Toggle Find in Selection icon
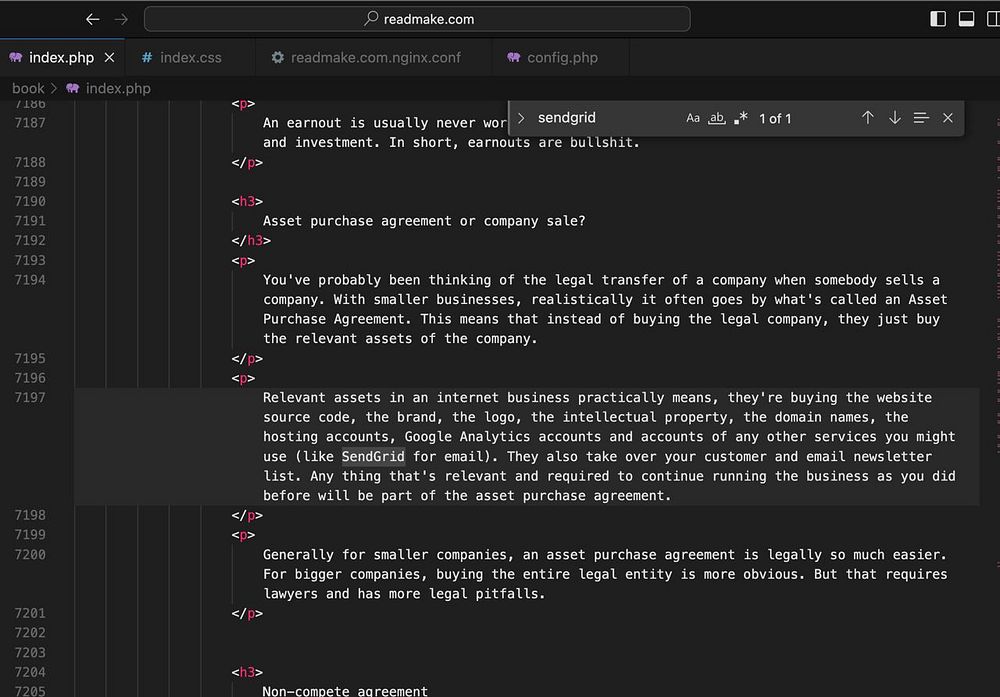Screen dimensions: 1000x697 point(921,118)
